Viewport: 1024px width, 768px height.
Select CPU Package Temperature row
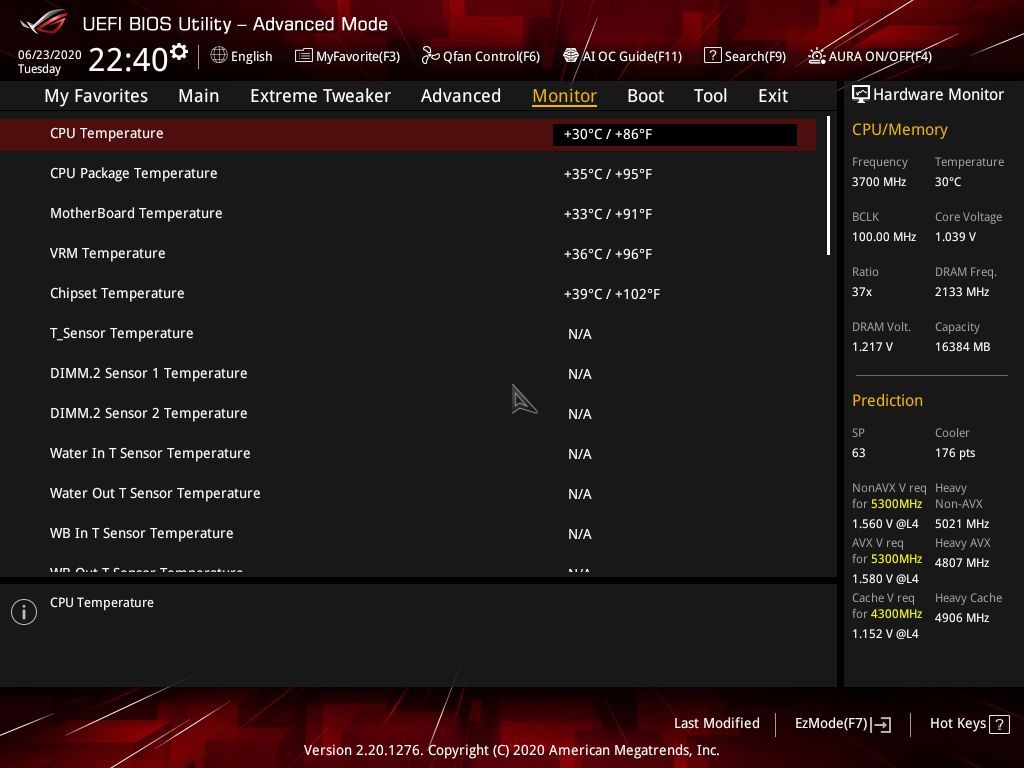pyautogui.click(x=408, y=174)
